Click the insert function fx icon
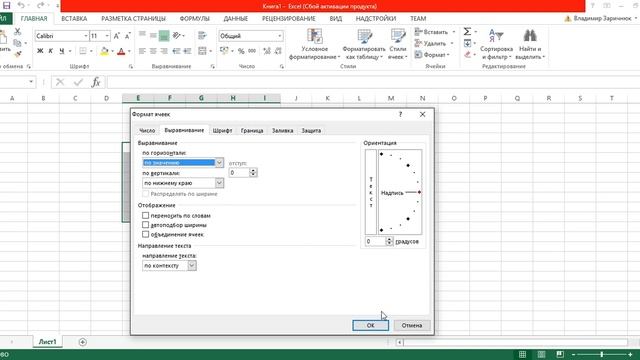Screen dimensions: 640x360 [x=96, y=82]
